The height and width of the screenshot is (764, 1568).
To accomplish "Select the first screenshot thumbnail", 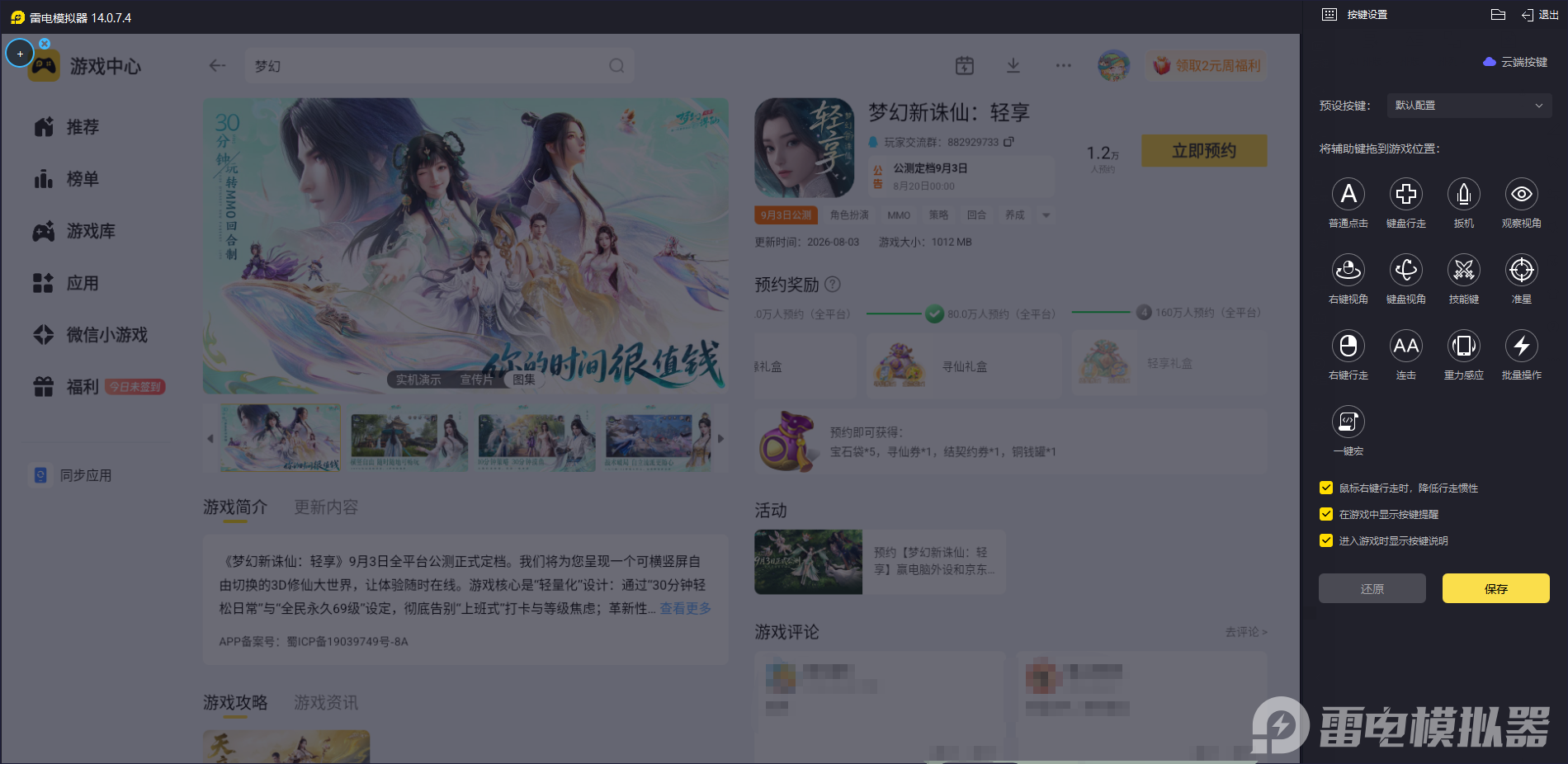I will click(280, 438).
